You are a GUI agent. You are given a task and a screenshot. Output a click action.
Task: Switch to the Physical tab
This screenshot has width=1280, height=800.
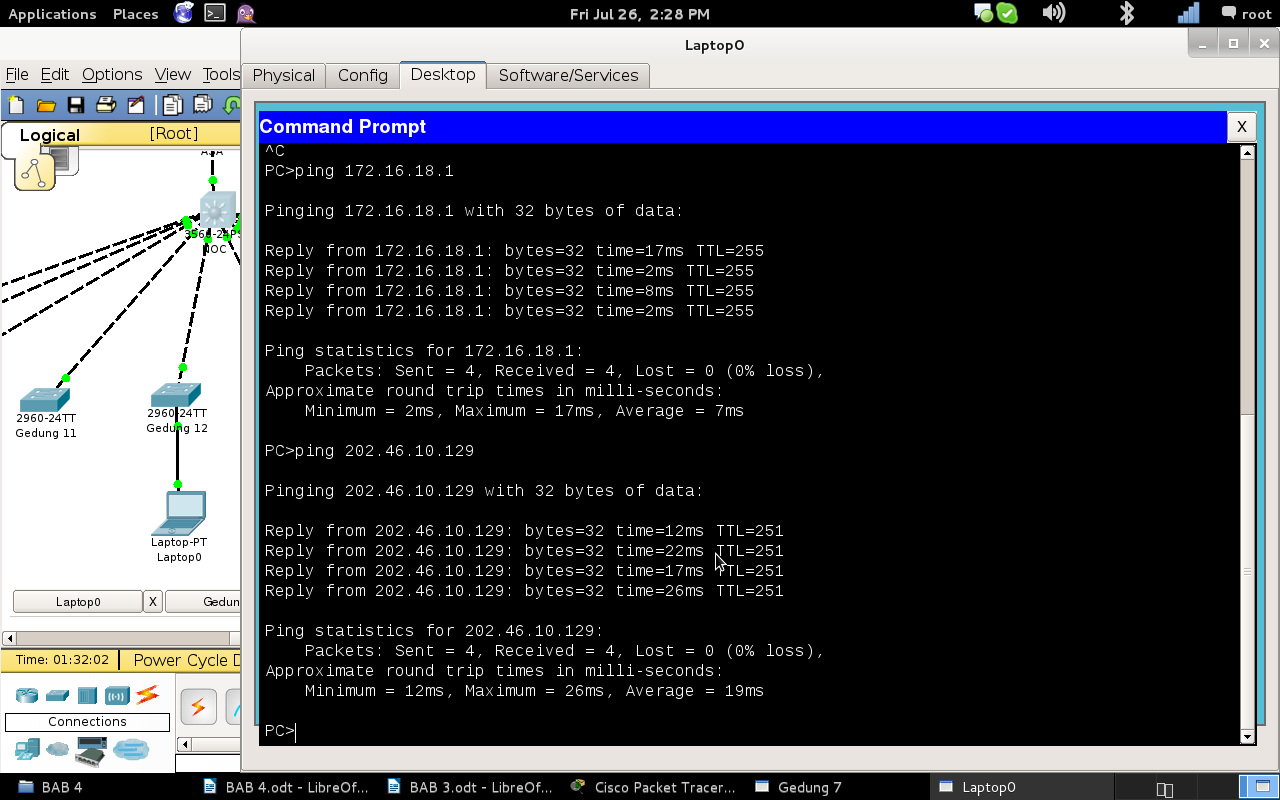[x=284, y=75]
